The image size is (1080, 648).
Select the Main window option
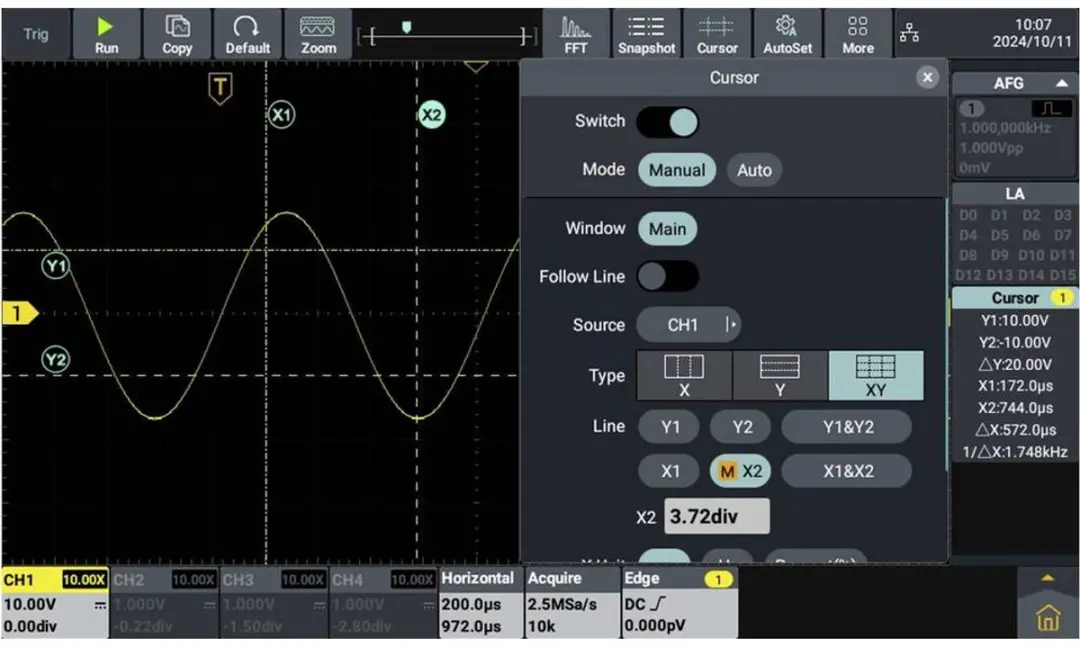tap(667, 229)
